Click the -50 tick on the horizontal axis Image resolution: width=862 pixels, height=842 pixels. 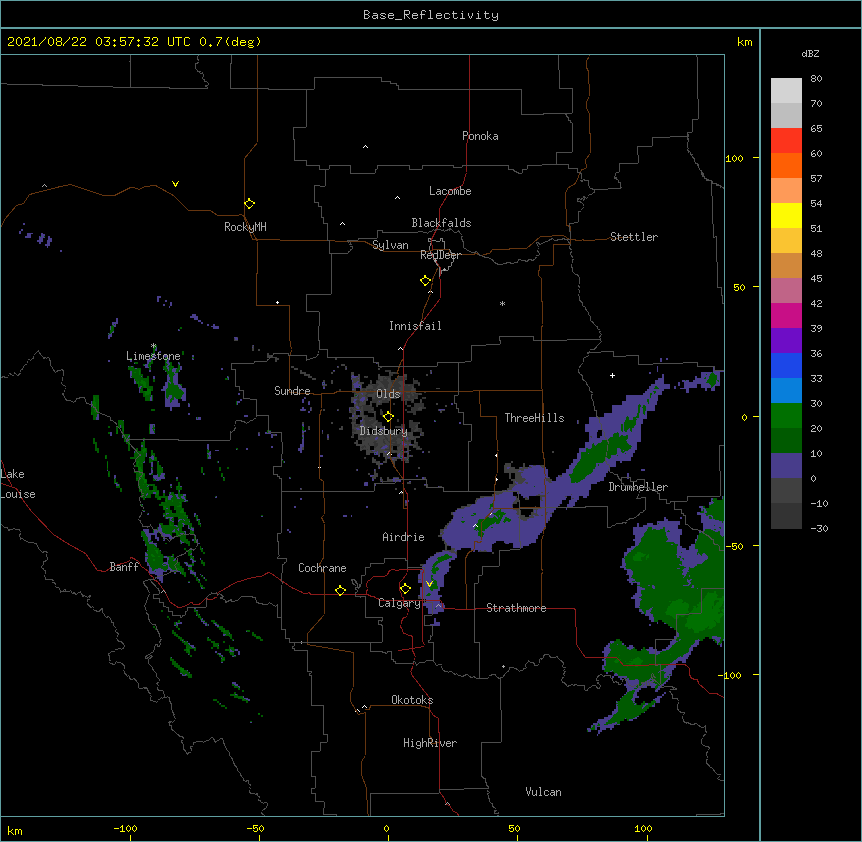[x=255, y=828]
